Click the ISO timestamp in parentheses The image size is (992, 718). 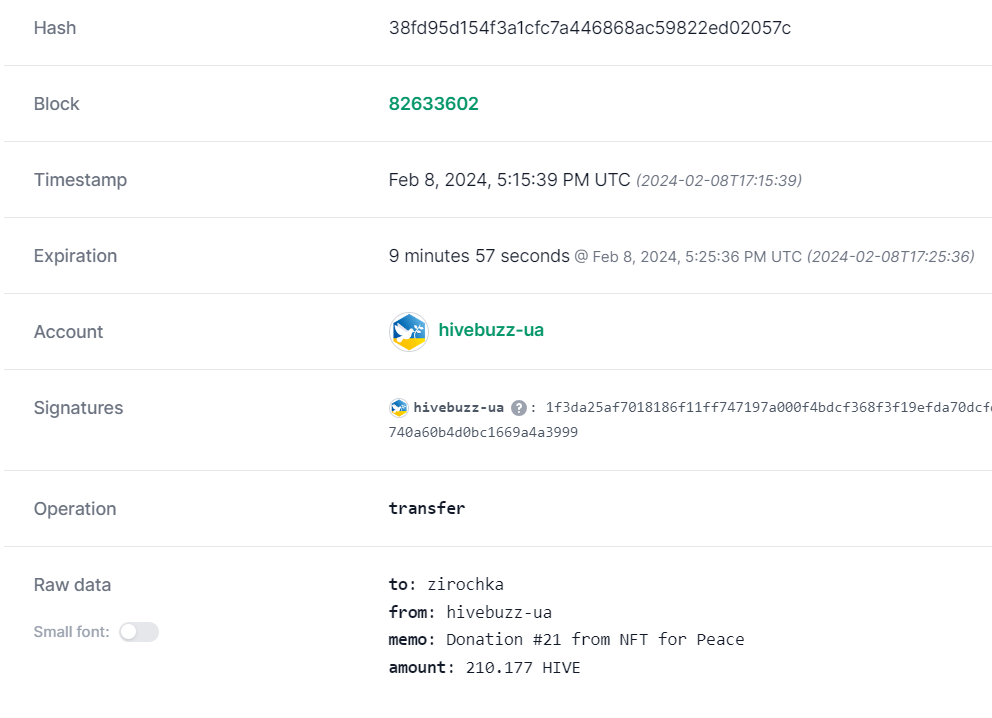coord(719,181)
